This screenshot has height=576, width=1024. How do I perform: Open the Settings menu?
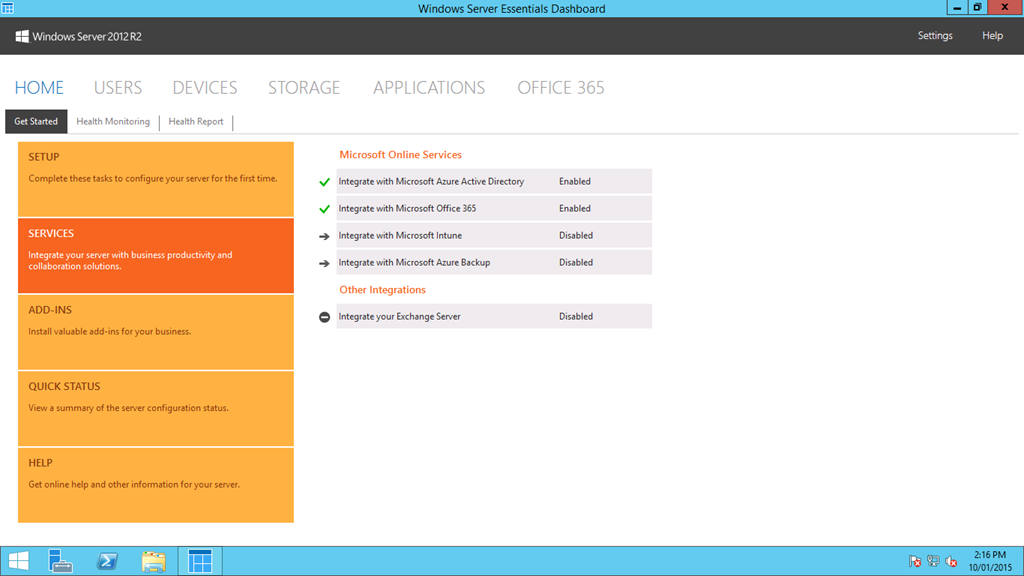935,35
